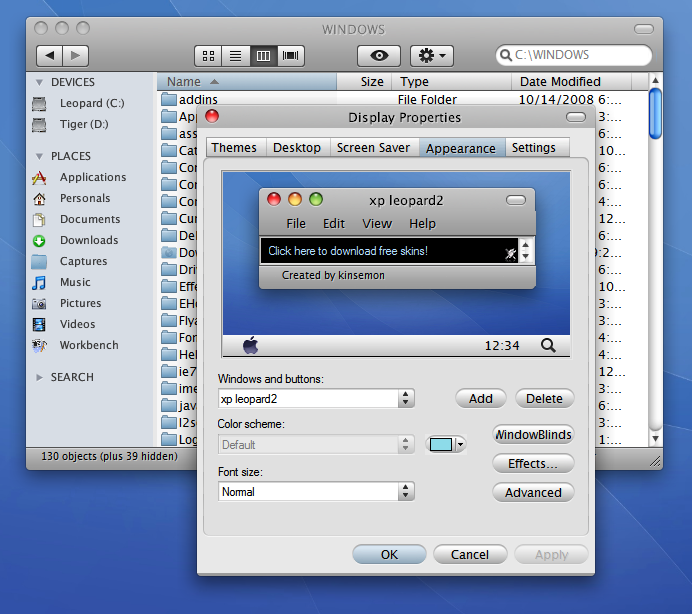Click the Cancel button
The width and height of the screenshot is (692, 614).
(x=470, y=554)
